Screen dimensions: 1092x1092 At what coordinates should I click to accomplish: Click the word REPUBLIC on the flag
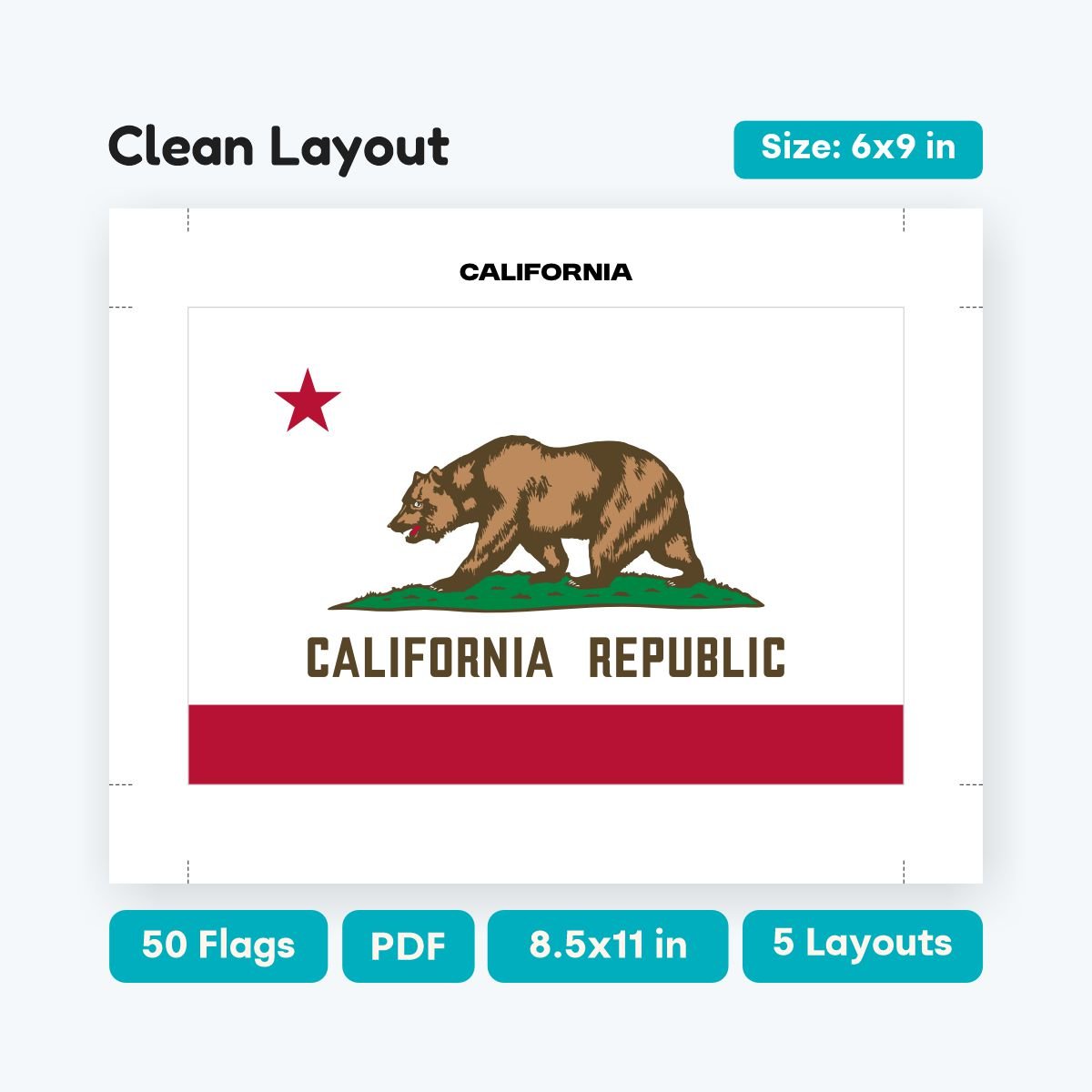[x=687, y=658]
